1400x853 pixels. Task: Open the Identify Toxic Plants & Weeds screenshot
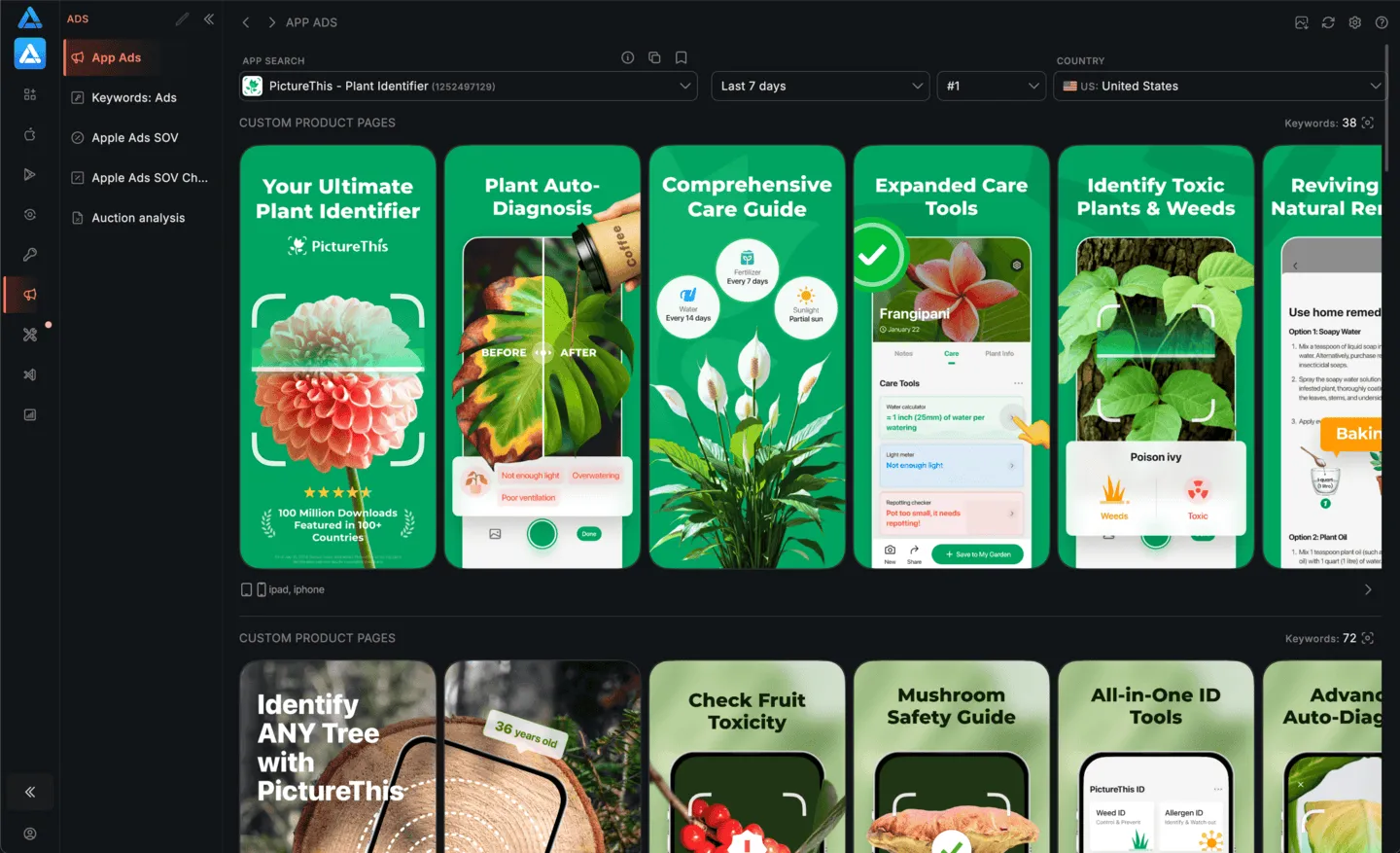coord(1156,357)
